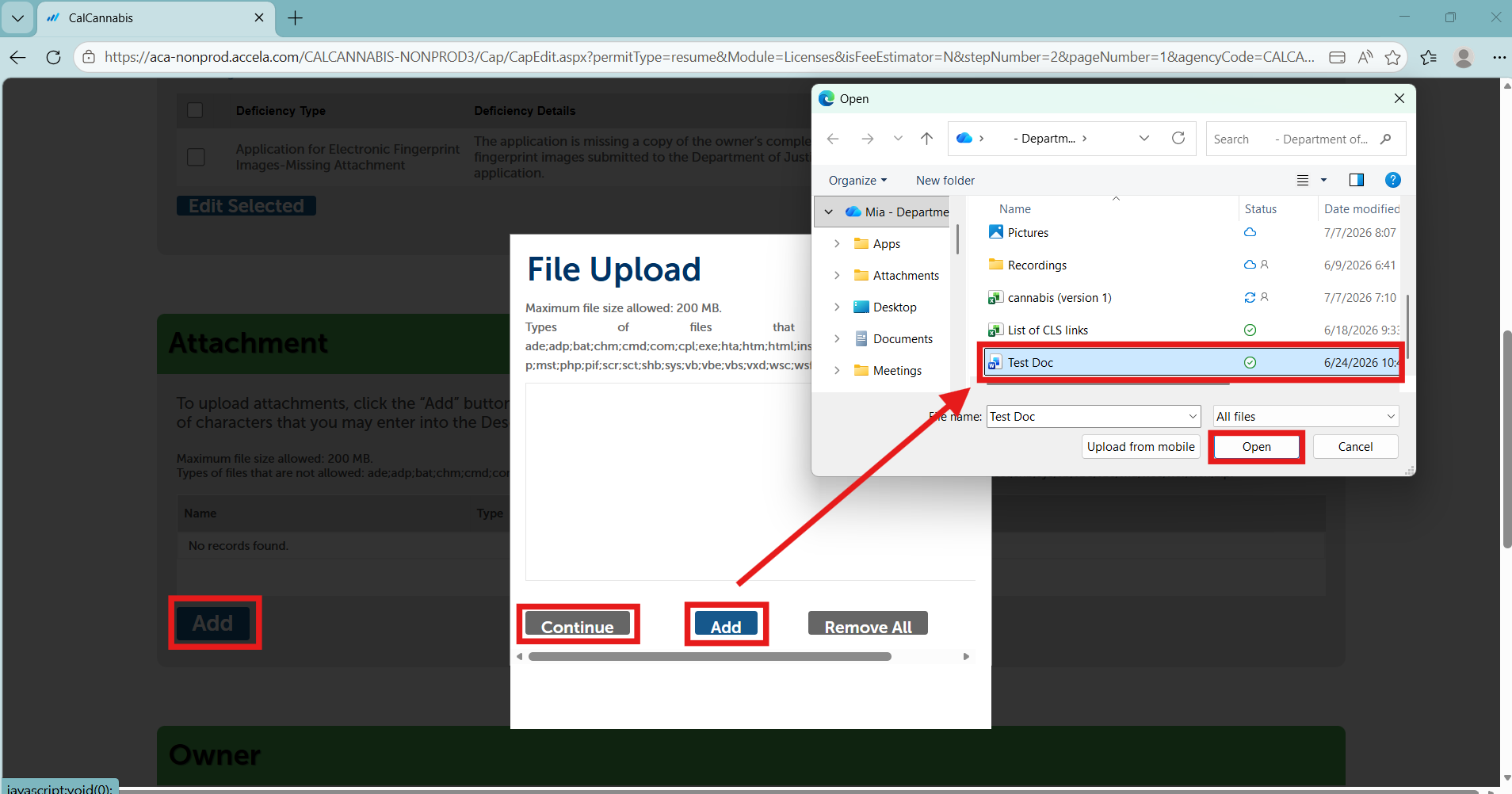Viewport: 1512px width, 794px height.
Task: Open the Organize dropdown menu
Action: point(857,180)
